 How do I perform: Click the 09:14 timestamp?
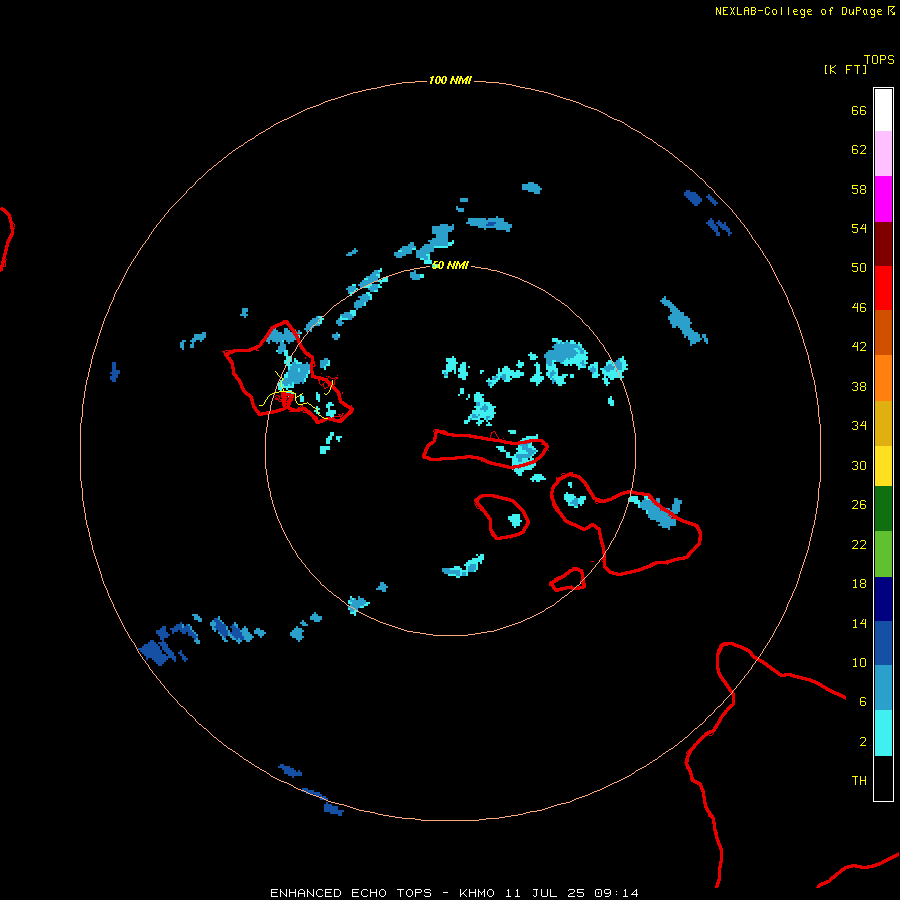pyautogui.click(x=618, y=893)
